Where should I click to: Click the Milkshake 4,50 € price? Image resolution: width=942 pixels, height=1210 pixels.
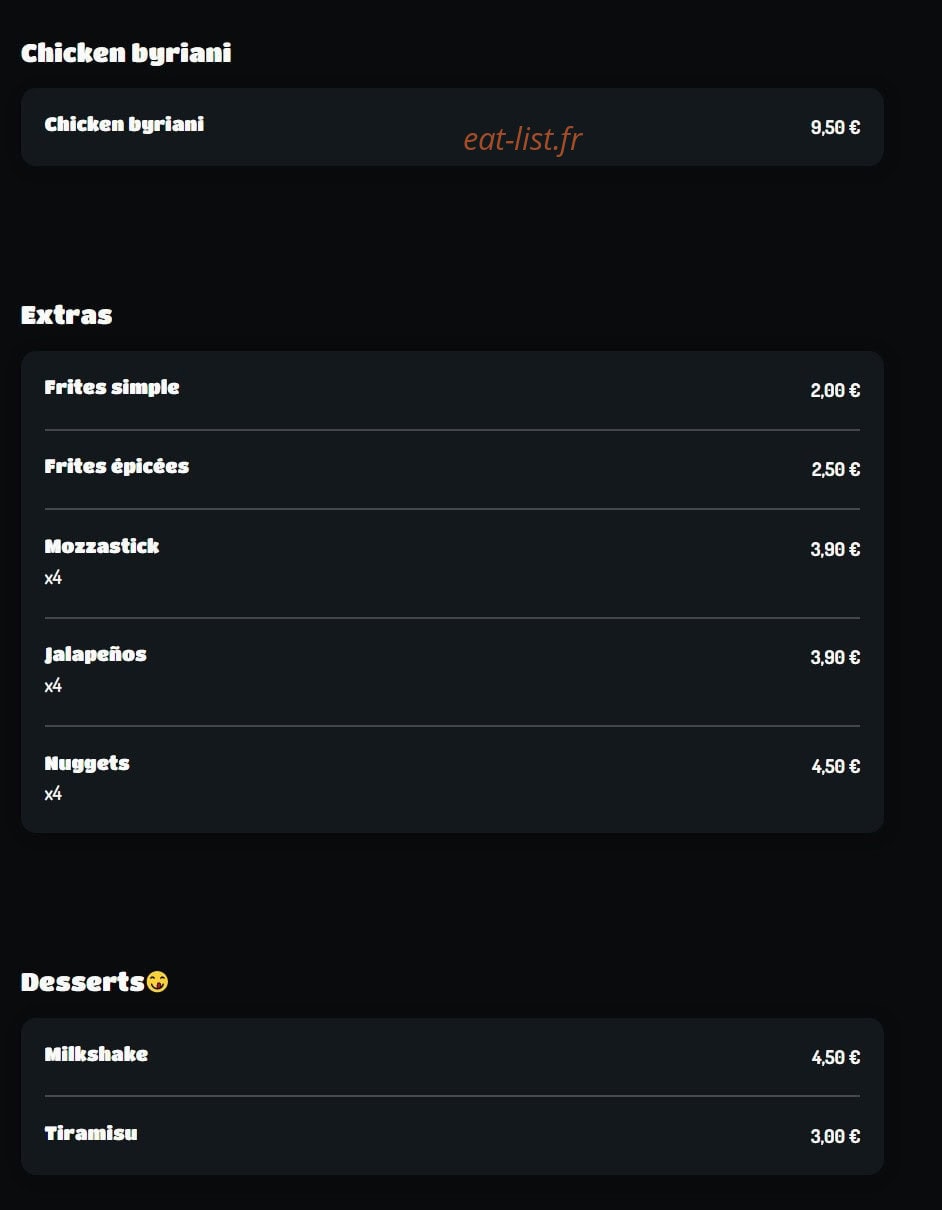coord(836,1058)
